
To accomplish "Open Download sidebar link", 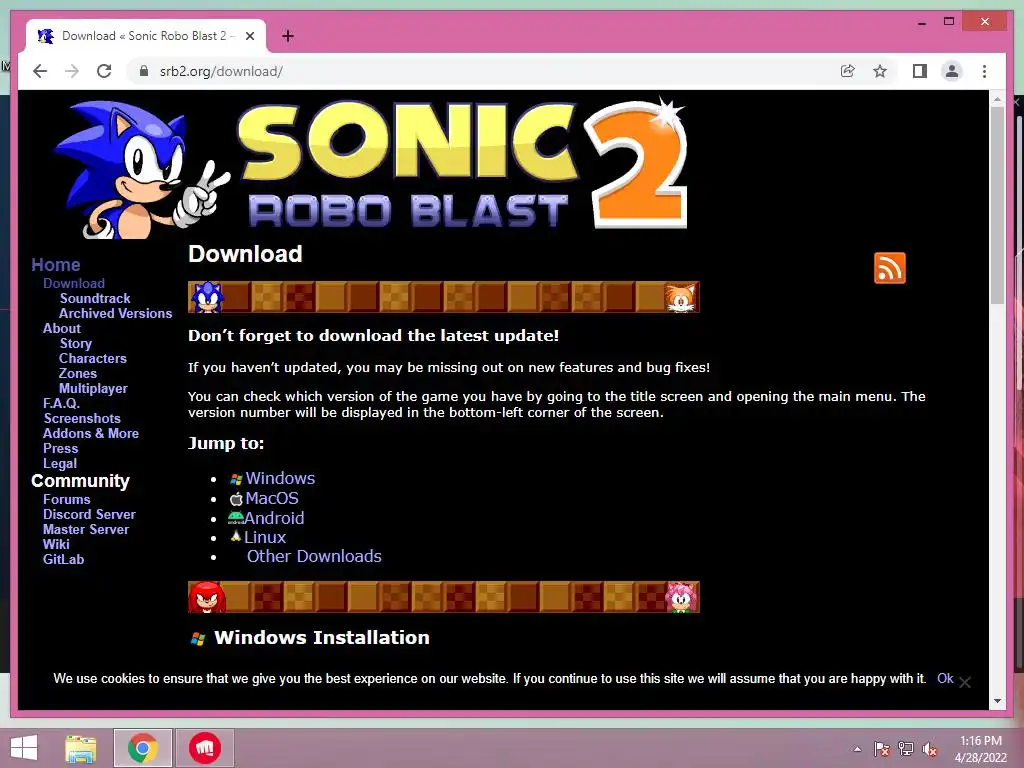I will pyautogui.click(x=74, y=283).
